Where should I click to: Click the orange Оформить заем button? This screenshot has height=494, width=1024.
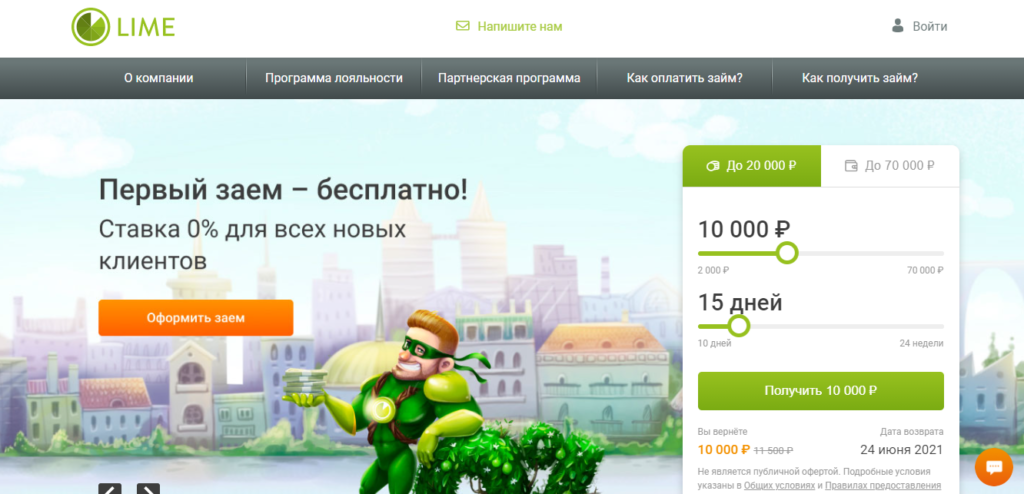196,318
